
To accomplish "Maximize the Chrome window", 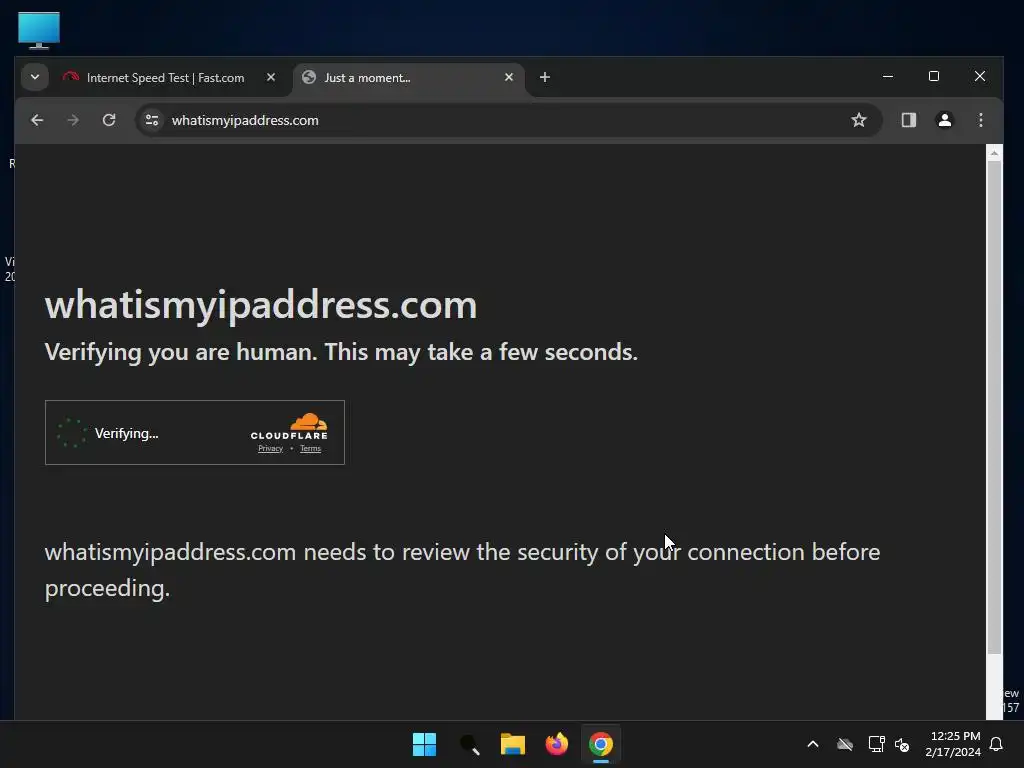I will (x=934, y=76).
